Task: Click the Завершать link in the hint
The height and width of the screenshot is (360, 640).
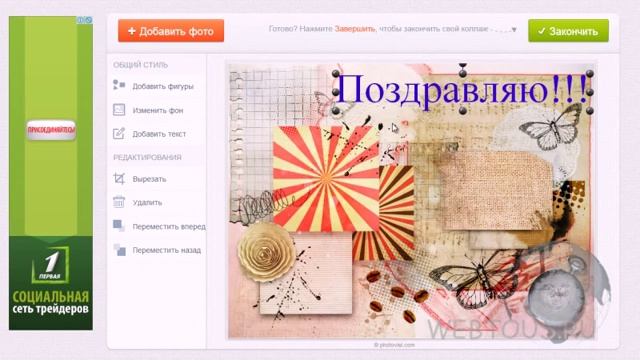Action: [355, 29]
